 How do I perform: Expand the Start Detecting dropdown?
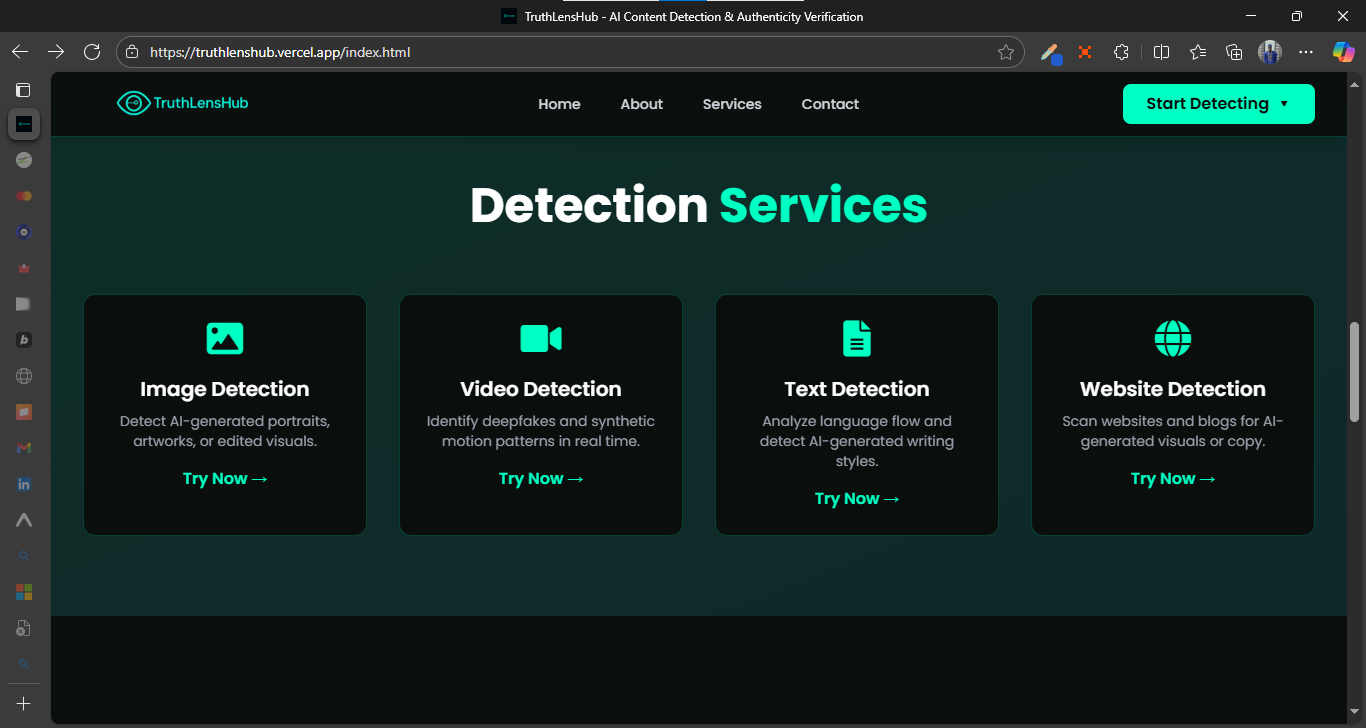point(1218,104)
